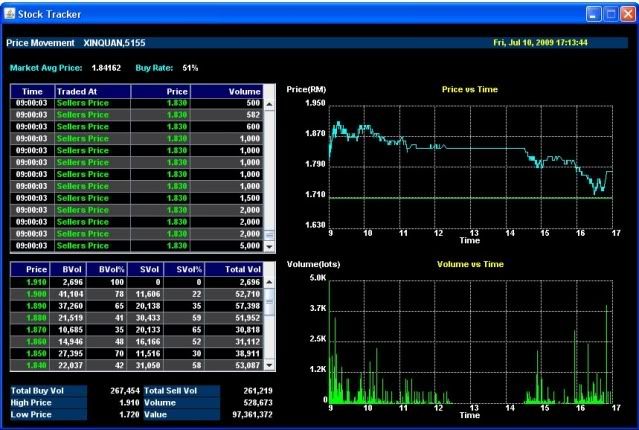This screenshot has height=430, width=639.
Task: Click the Java icon in the title bar
Action: [x=10, y=15]
